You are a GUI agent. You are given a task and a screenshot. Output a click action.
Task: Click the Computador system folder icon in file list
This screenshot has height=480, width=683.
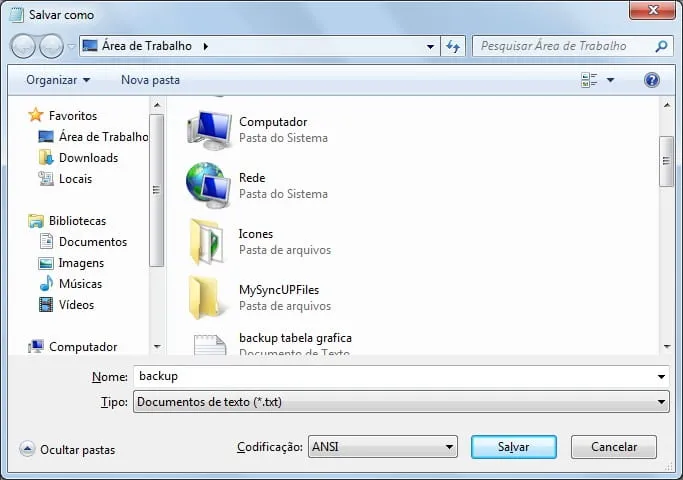point(209,130)
